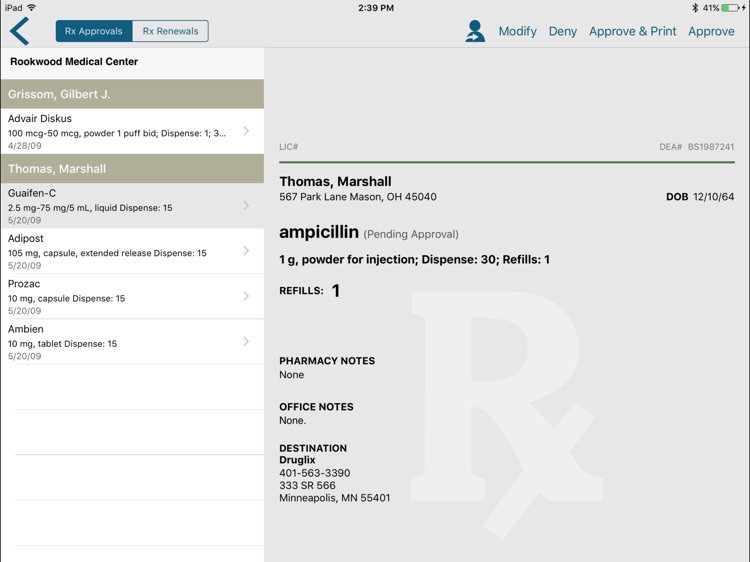Screen dimensions: 750x562
Task: Tap the Wi-Fi status icon
Action: pyautogui.click(x=32, y=8)
